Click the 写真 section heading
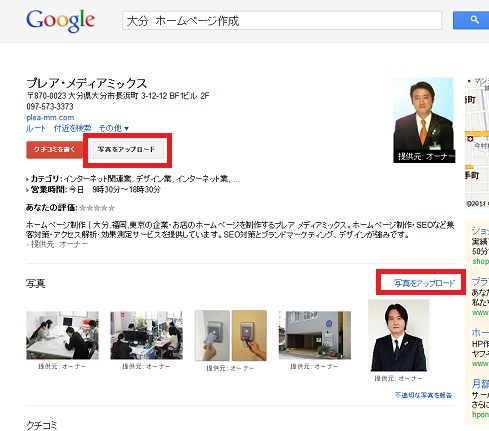Screen dimensions: 489x431 click(x=35, y=284)
